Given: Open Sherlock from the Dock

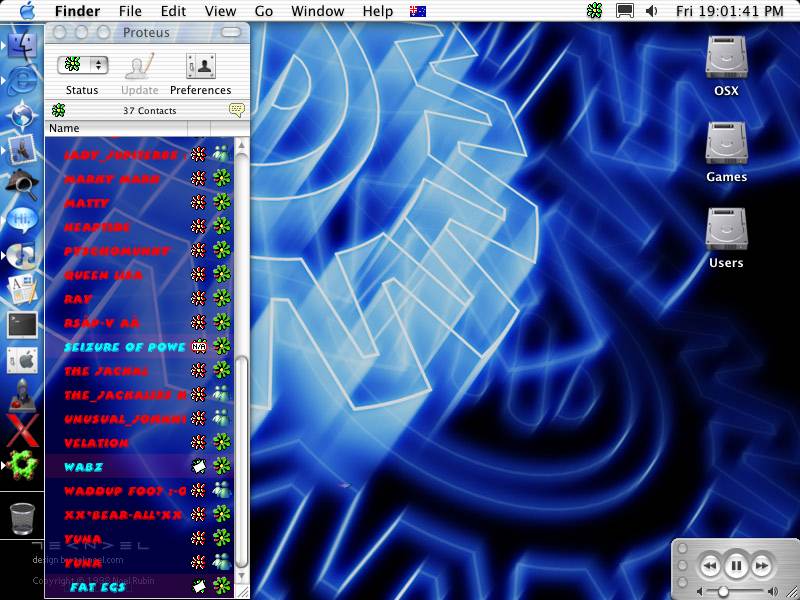Looking at the screenshot, I should point(21,185).
